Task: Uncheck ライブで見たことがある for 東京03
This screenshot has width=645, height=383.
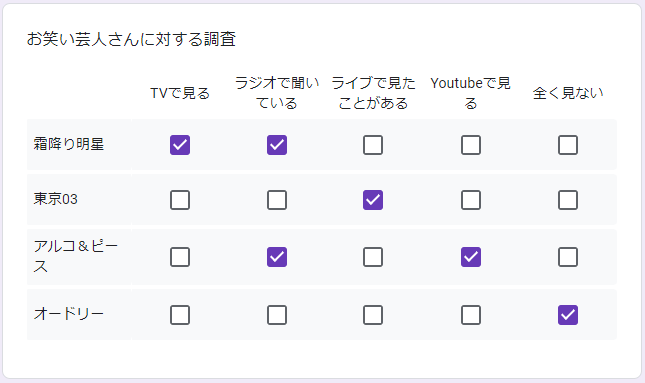Action: coord(373,200)
